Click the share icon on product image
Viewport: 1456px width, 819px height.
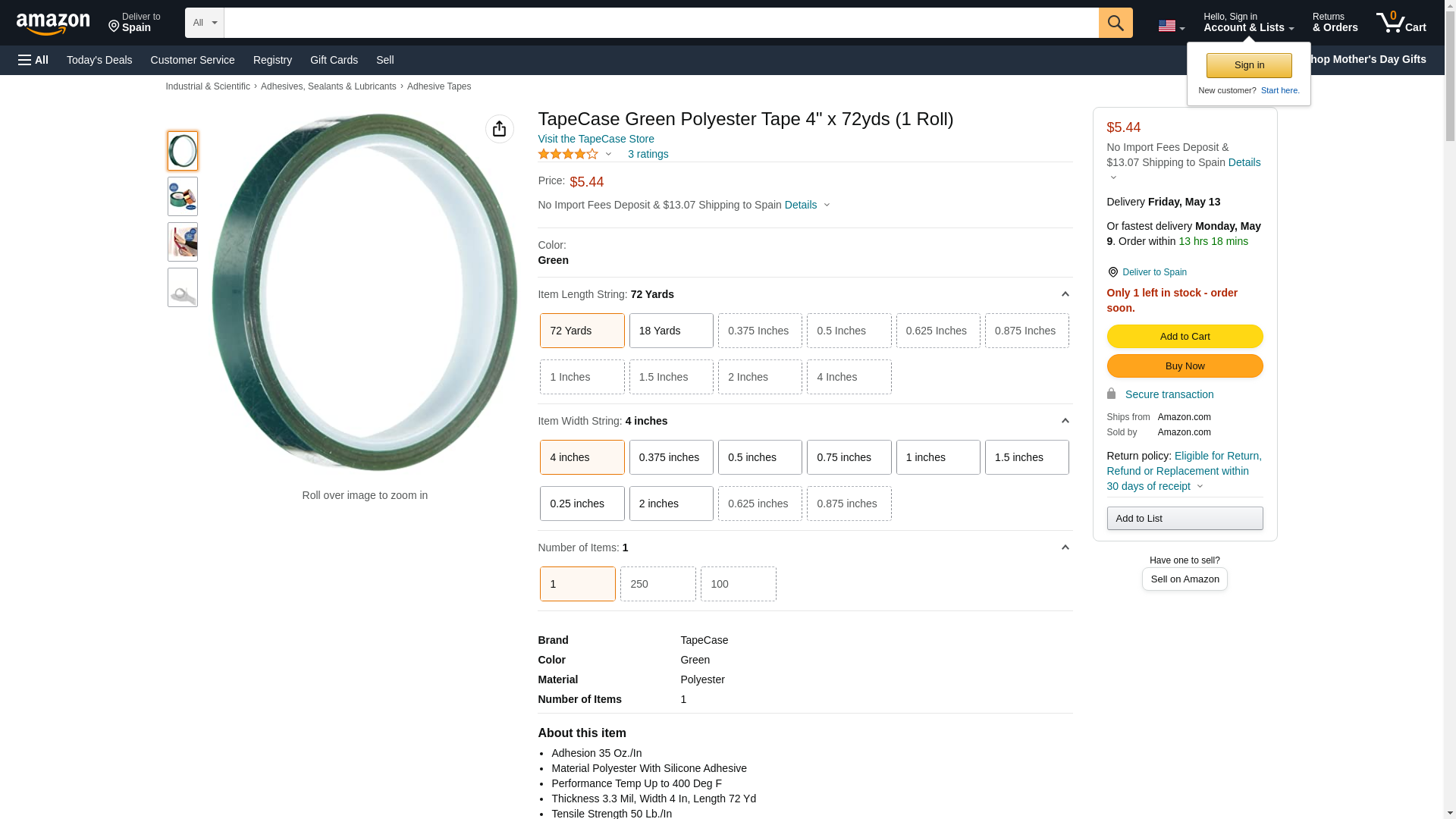click(499, 129)
